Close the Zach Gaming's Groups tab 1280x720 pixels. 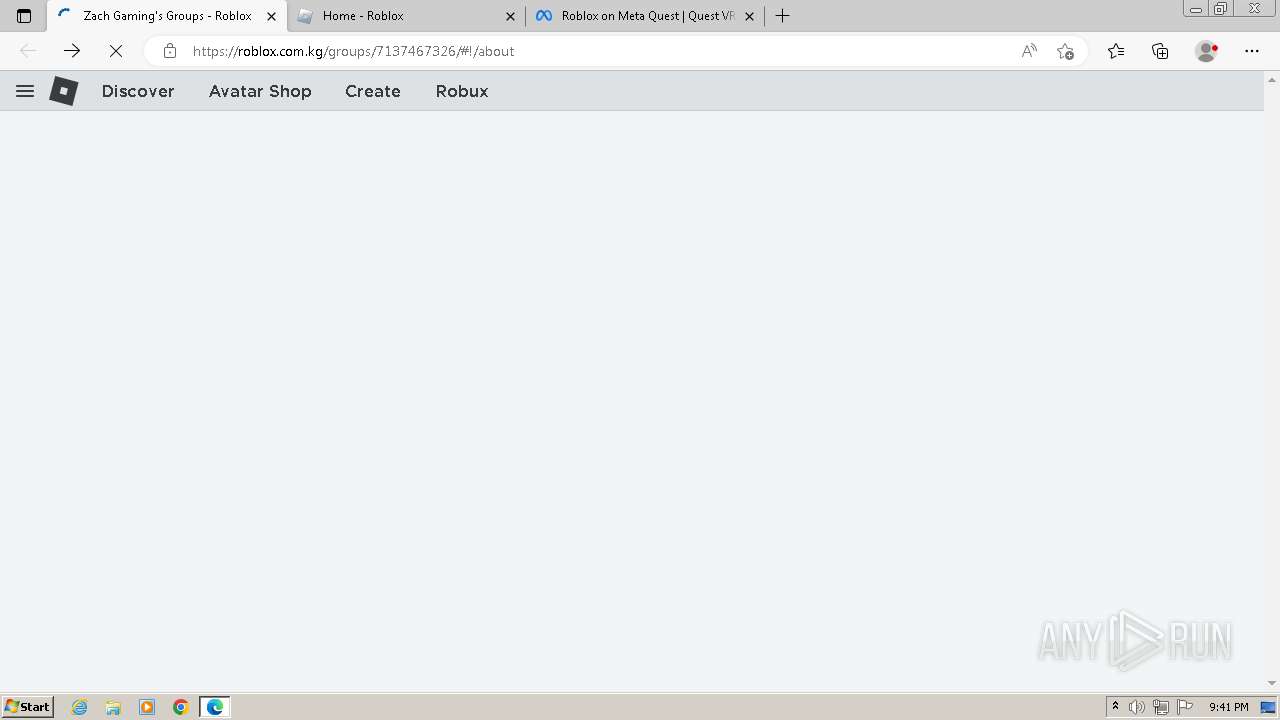[271, 16]
